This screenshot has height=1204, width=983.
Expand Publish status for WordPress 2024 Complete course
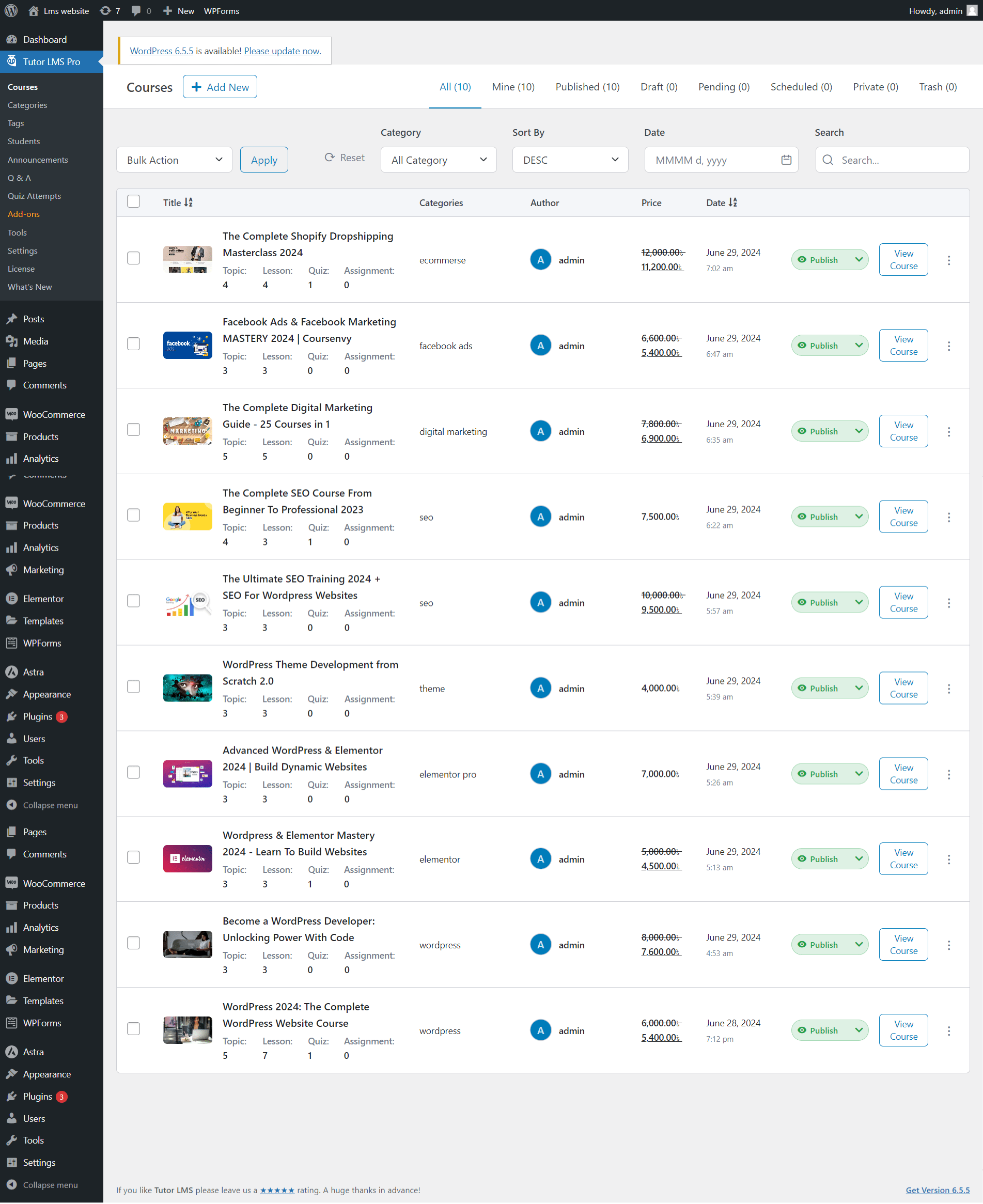859,1030
